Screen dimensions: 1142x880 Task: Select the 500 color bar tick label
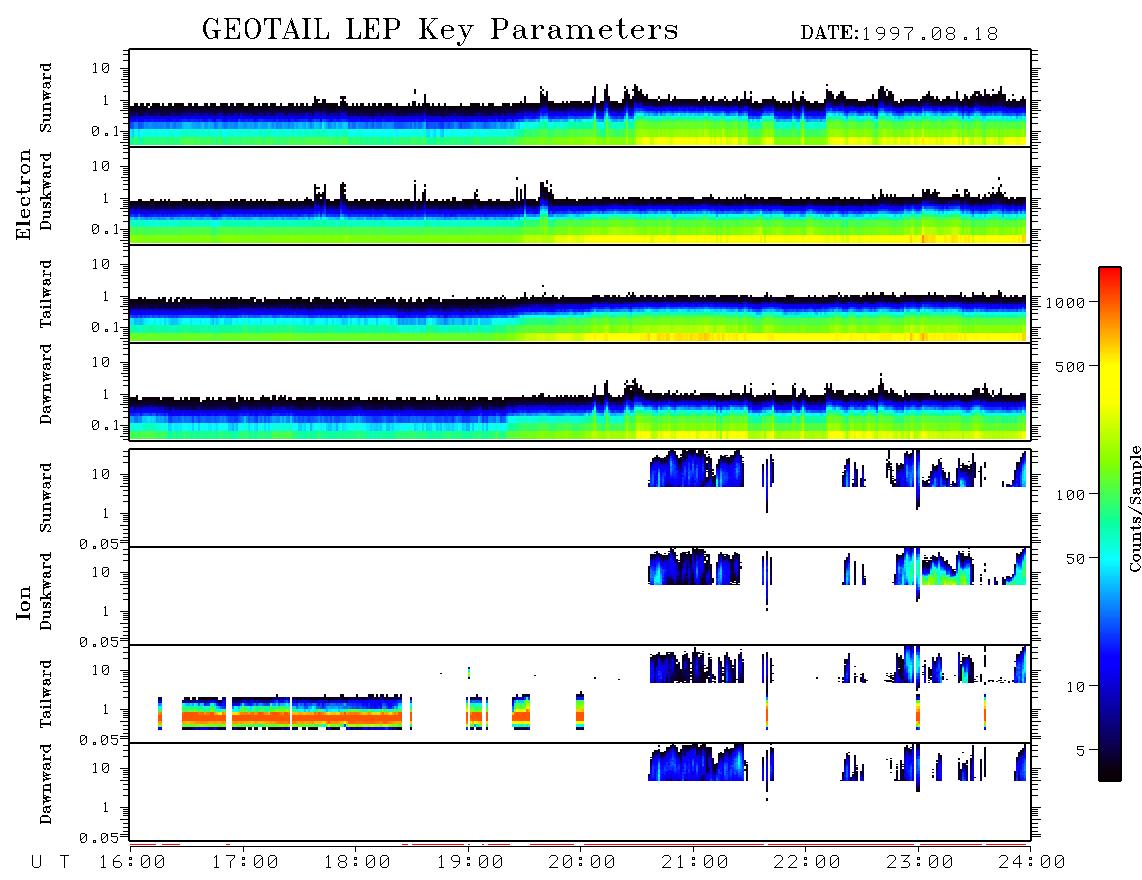(x=1070, y=367)
